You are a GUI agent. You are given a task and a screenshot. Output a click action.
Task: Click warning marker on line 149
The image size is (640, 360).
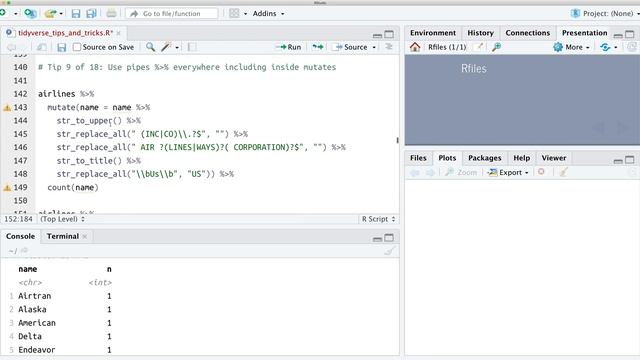(7, 188)
